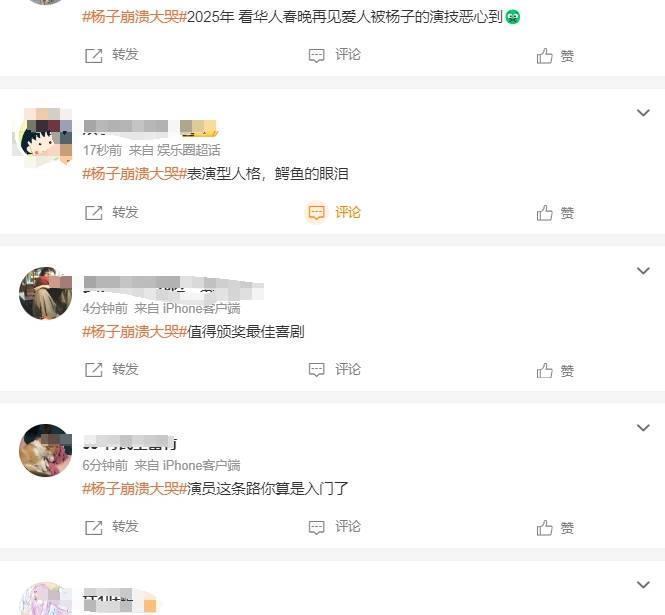Open comment icon under 鳄鱼的眼泪 post
The image size is (665, 615).
click(x=316, y=212)
